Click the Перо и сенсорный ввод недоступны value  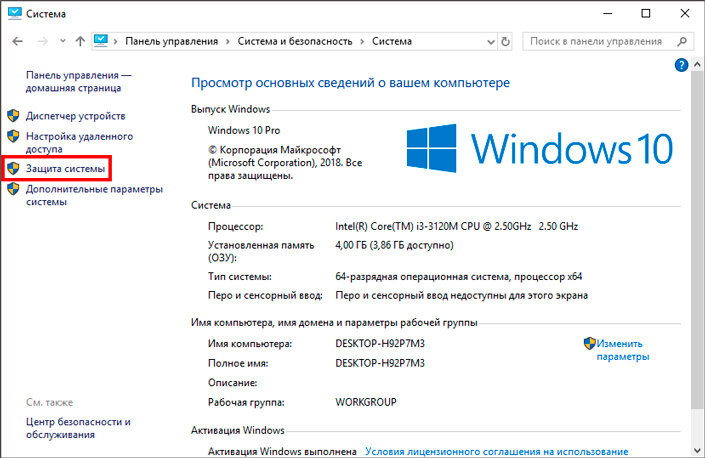click(x=461, y=295)
